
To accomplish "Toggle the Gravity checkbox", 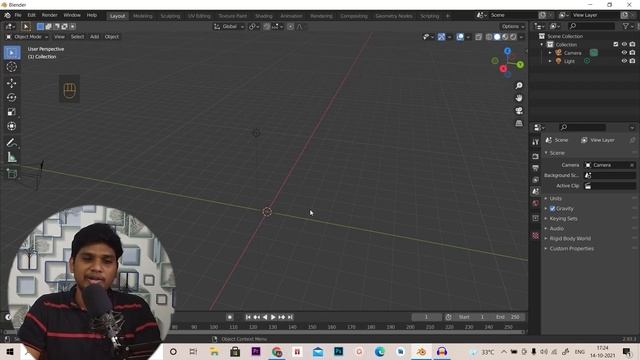I will pos(552,209).
